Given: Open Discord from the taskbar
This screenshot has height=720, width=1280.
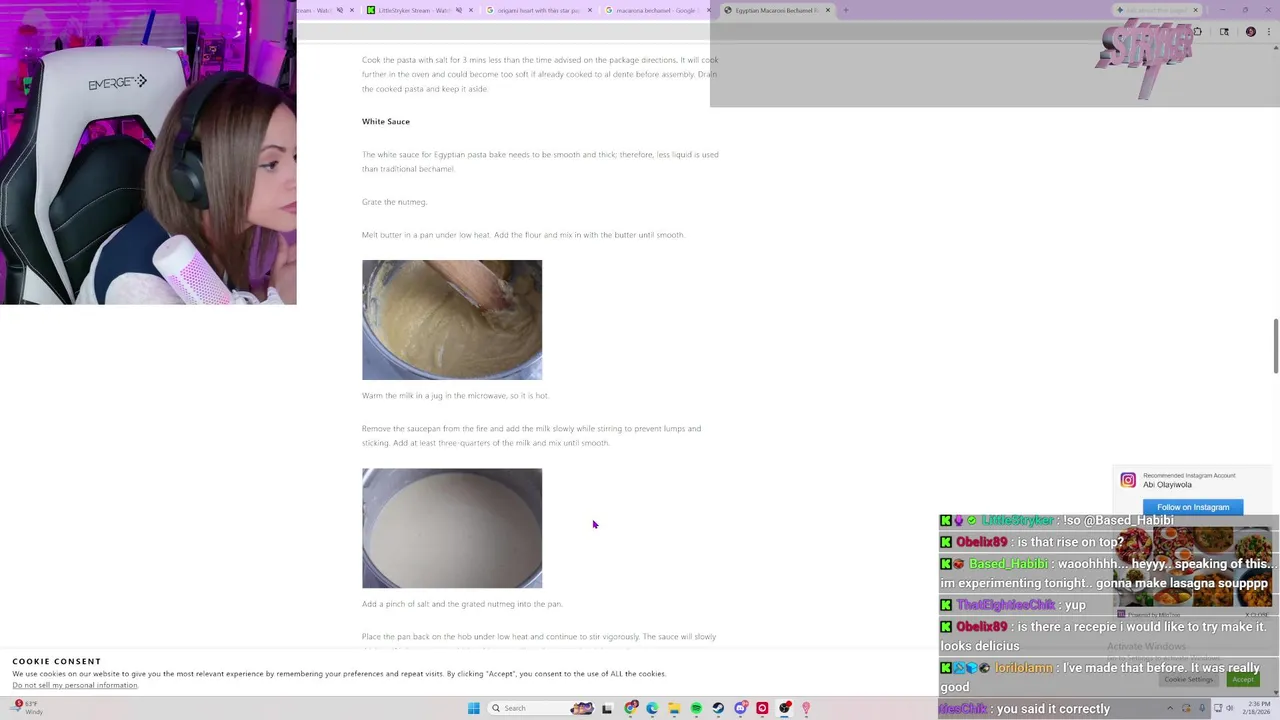Looking at the screenshot, I should pos(741,708).
